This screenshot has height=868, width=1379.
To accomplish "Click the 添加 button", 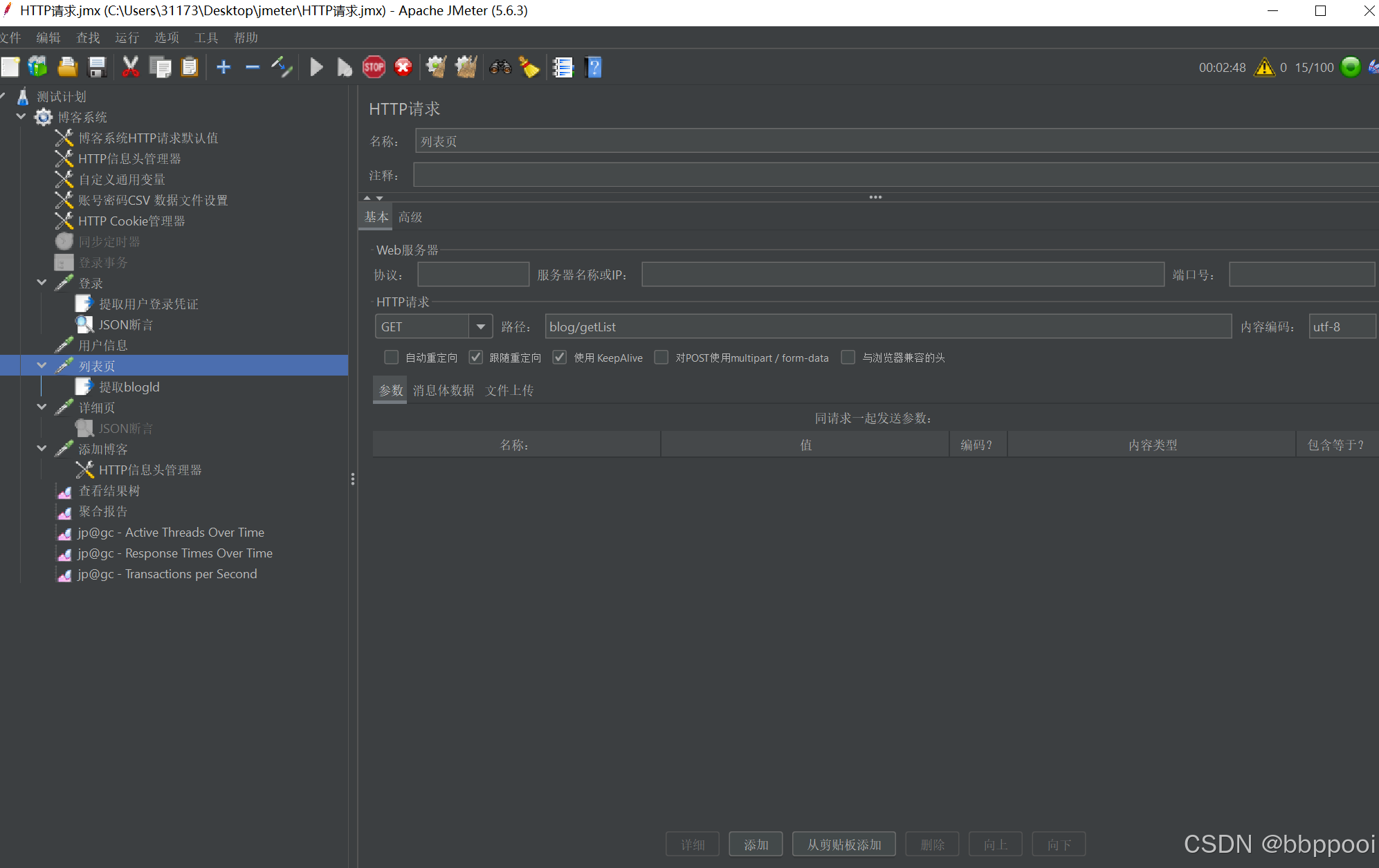I will click(x=756, y=844).
